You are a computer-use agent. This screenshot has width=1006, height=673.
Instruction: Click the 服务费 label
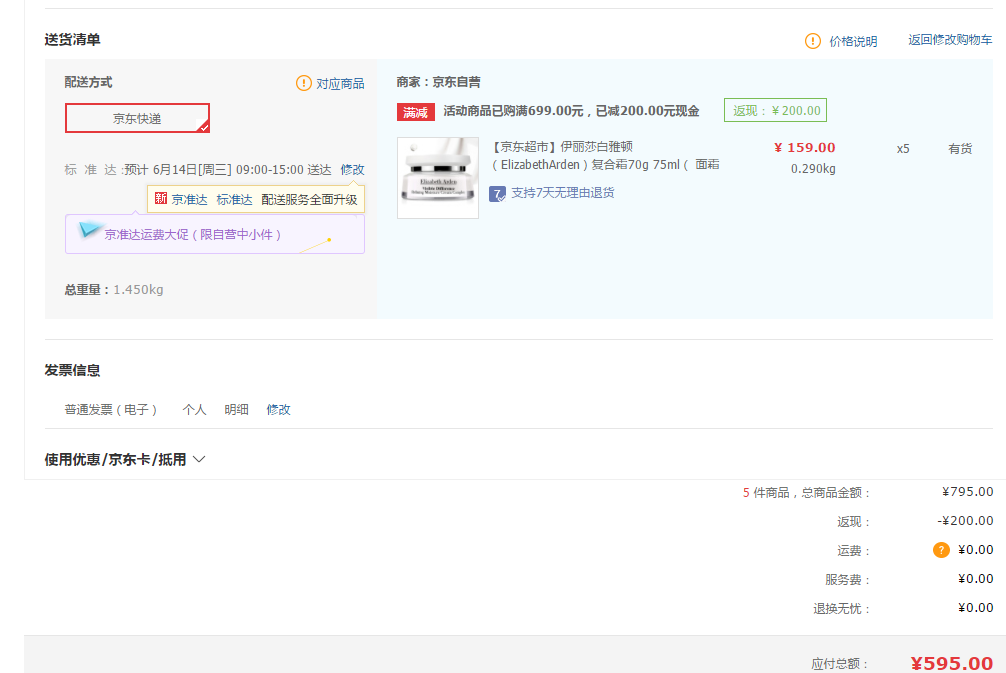coord(848,579)
